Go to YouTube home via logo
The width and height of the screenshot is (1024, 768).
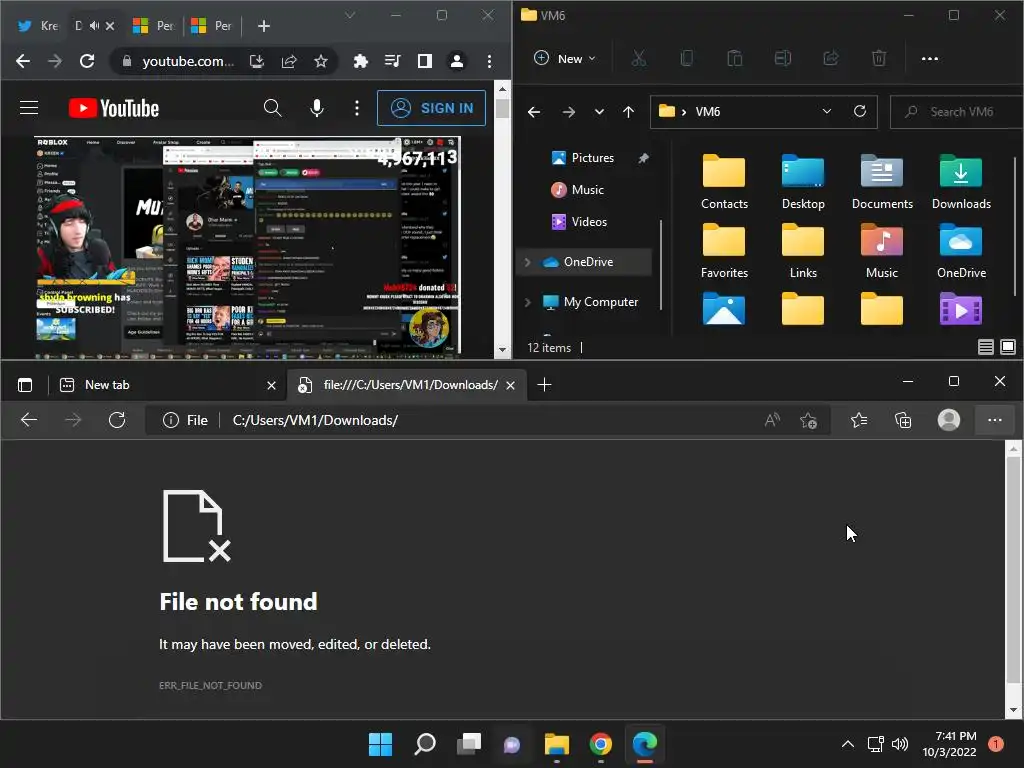(x=114, y=108)
